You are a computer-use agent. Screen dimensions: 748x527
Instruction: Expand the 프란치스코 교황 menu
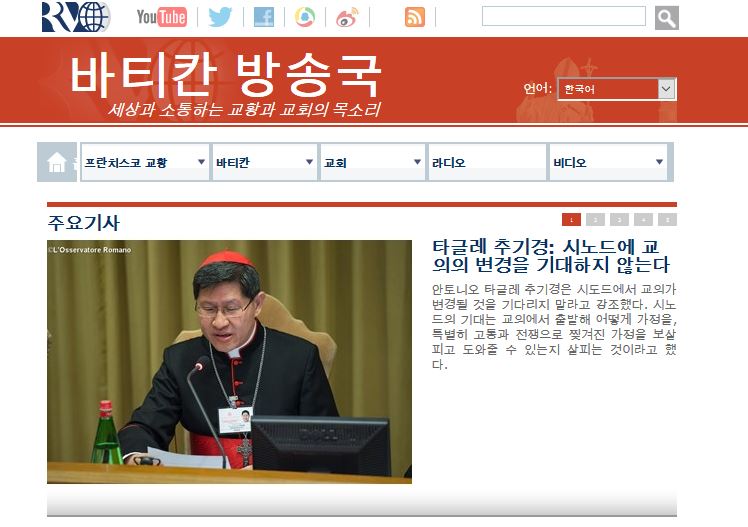(145, 162)
